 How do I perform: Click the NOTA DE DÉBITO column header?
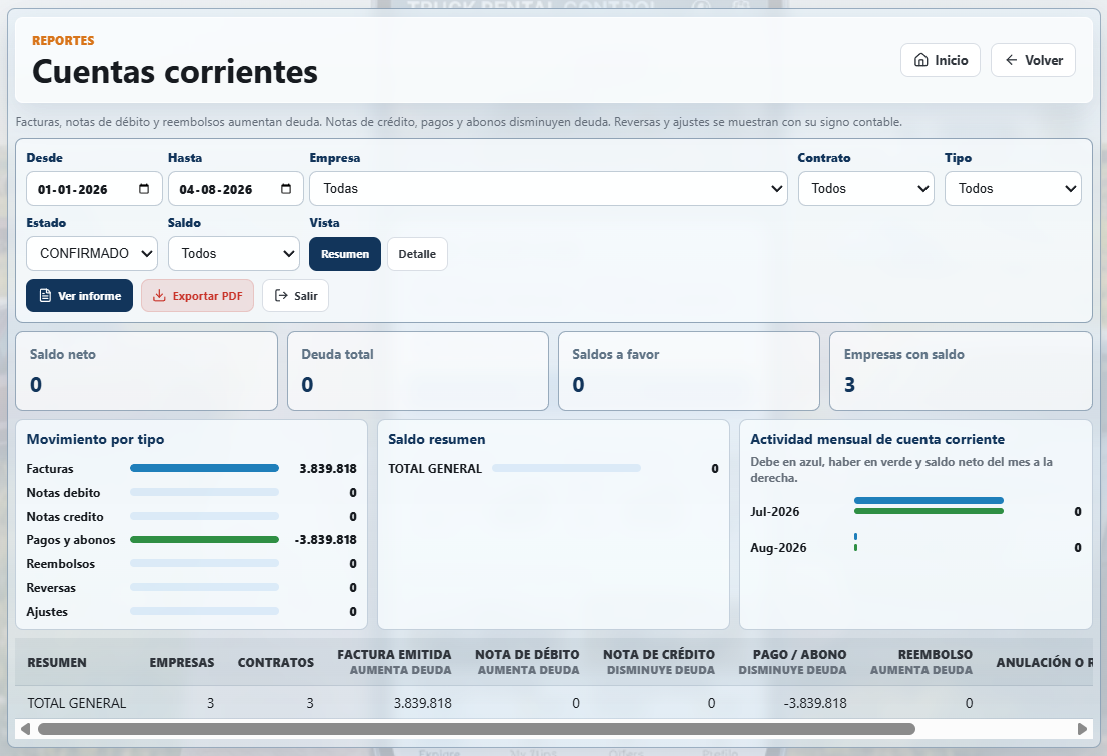(x=527, y=662)
